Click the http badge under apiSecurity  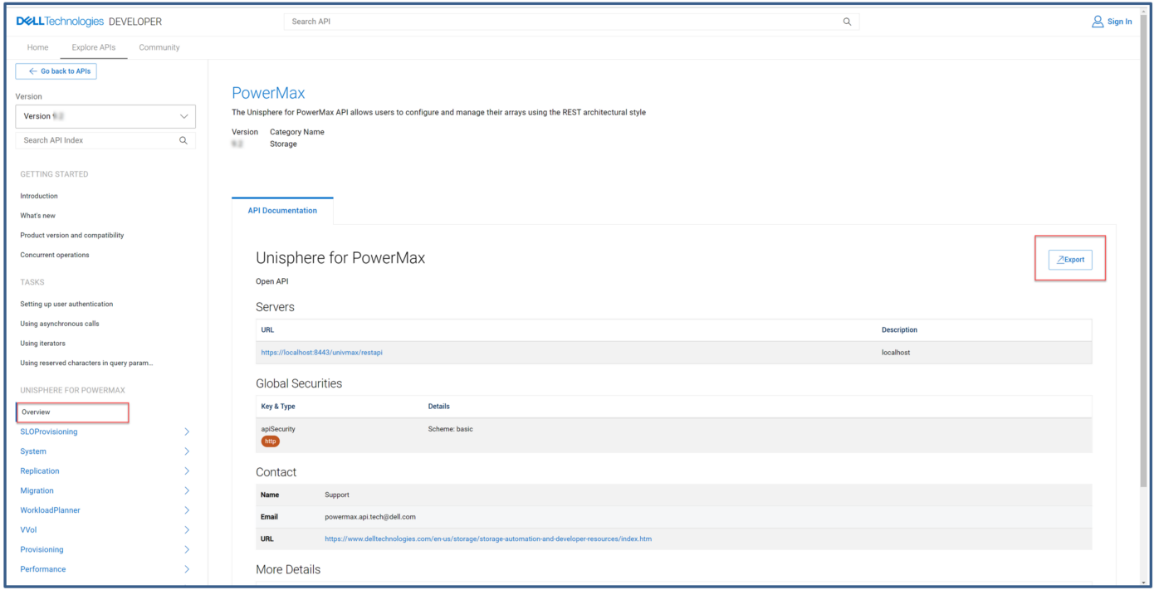click(270, 441)
